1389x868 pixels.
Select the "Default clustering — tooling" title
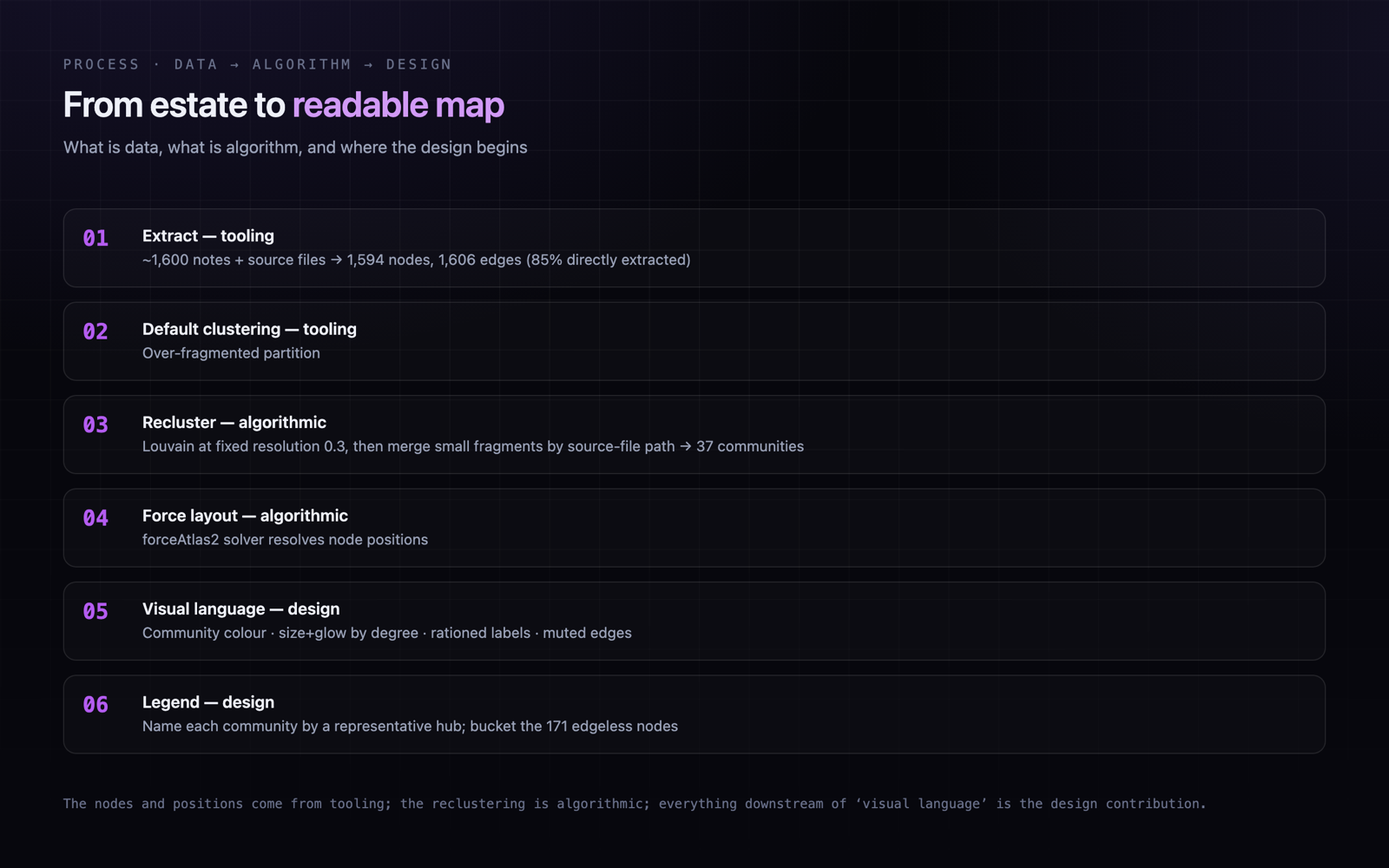[249, 329]
